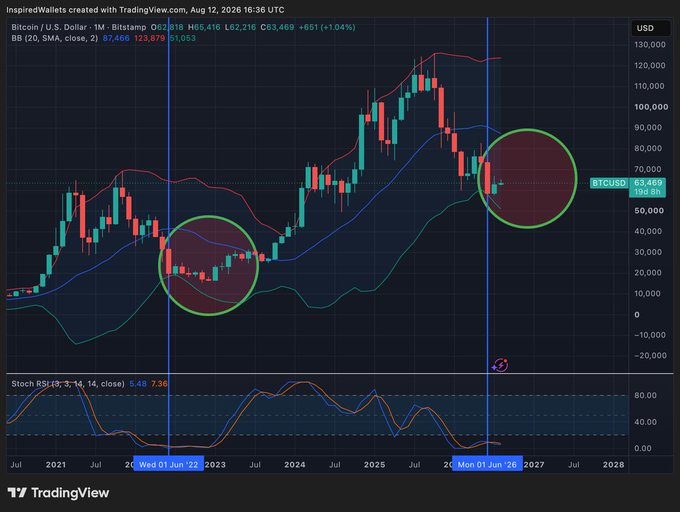Click the 80.00 Stoch RSI axis label
The image size is (680, 512).
coord(645,395)
